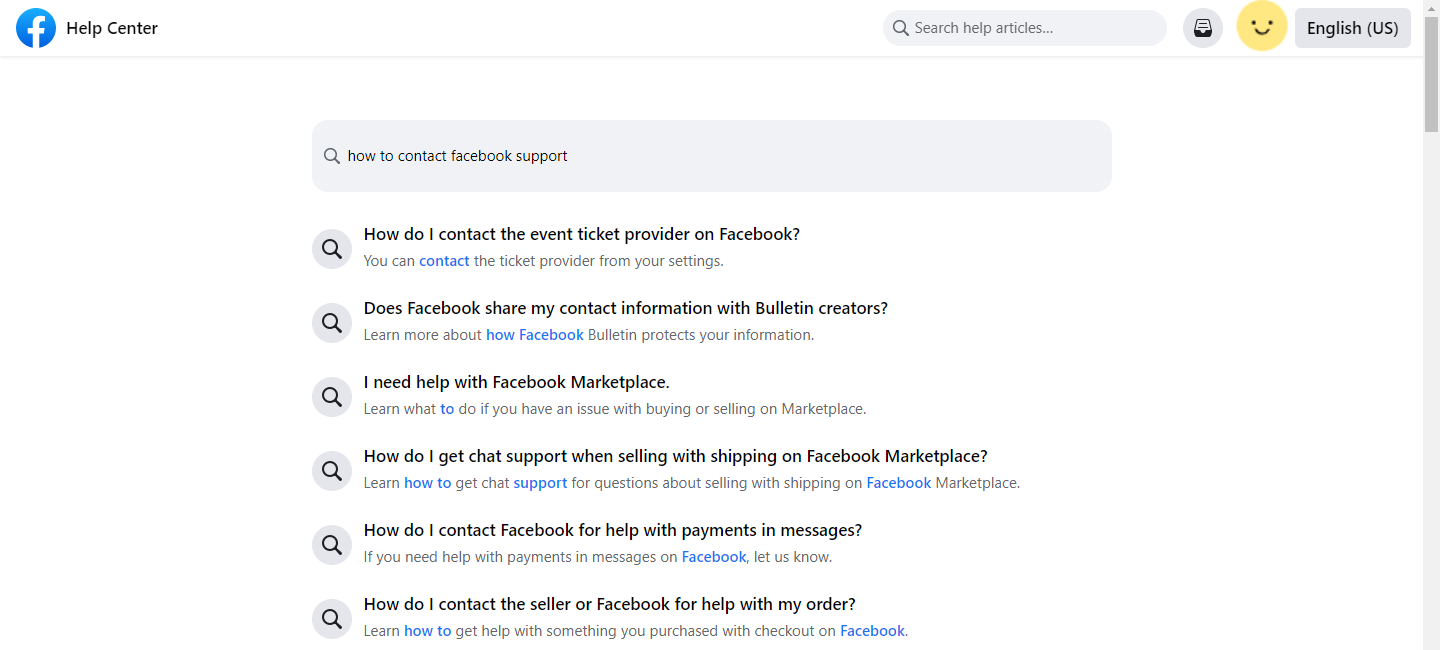The width and height of the screenshot is (1440, 650).
Task: Click magnifier icon beside chat support result
Action: pos(332,471)
